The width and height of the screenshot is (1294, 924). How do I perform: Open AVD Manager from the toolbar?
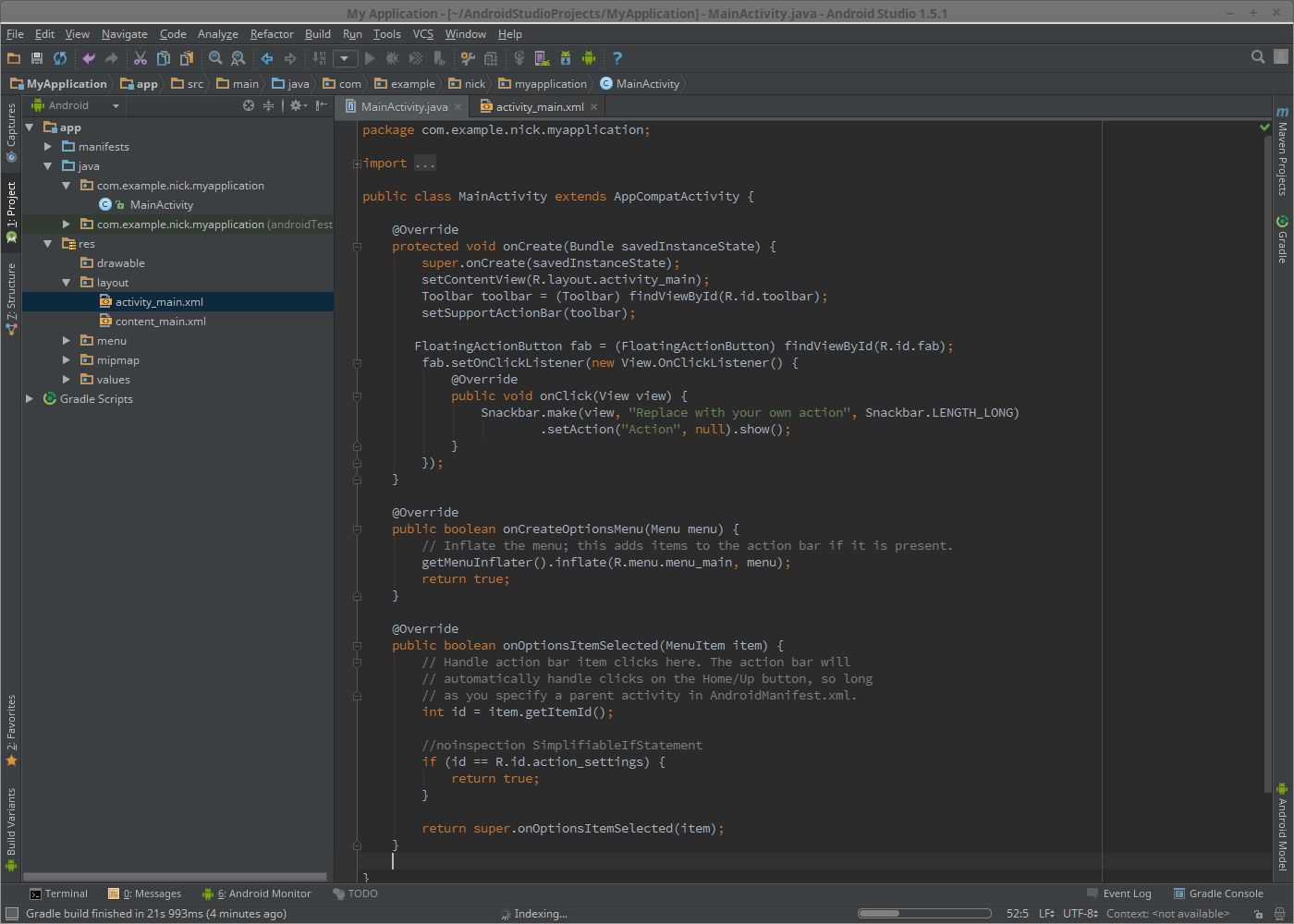543,58
